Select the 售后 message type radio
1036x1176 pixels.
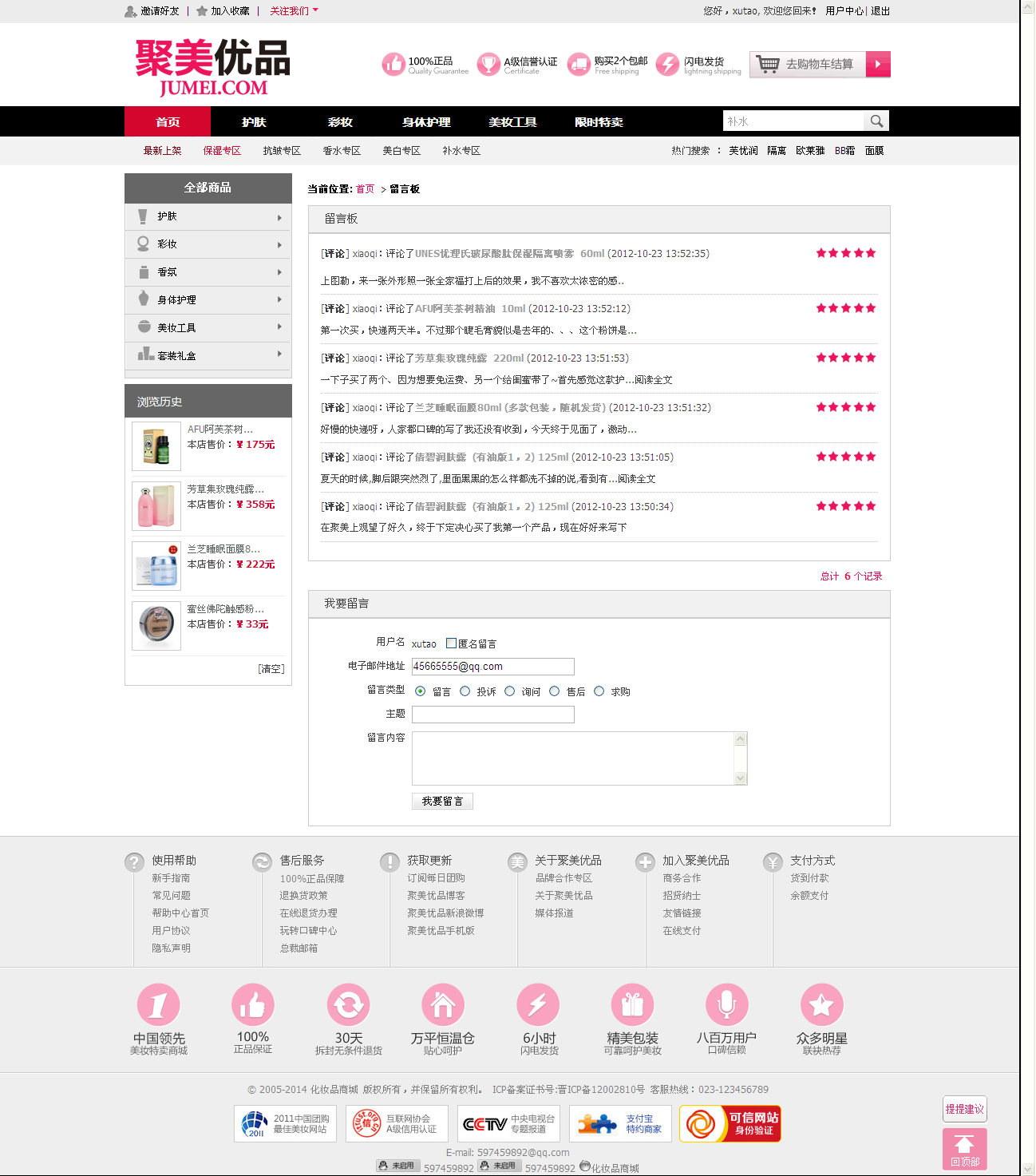pos(555,691)
